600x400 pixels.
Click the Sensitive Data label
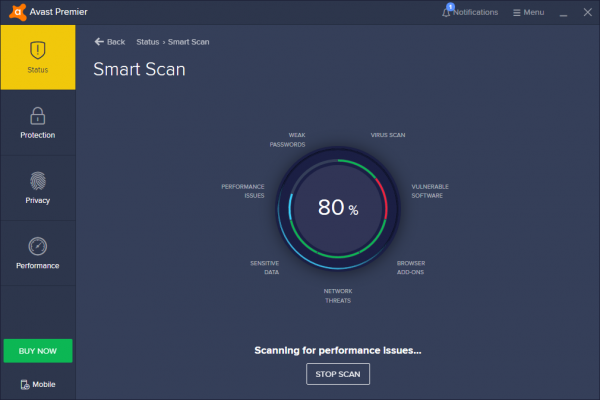[264, 267]
